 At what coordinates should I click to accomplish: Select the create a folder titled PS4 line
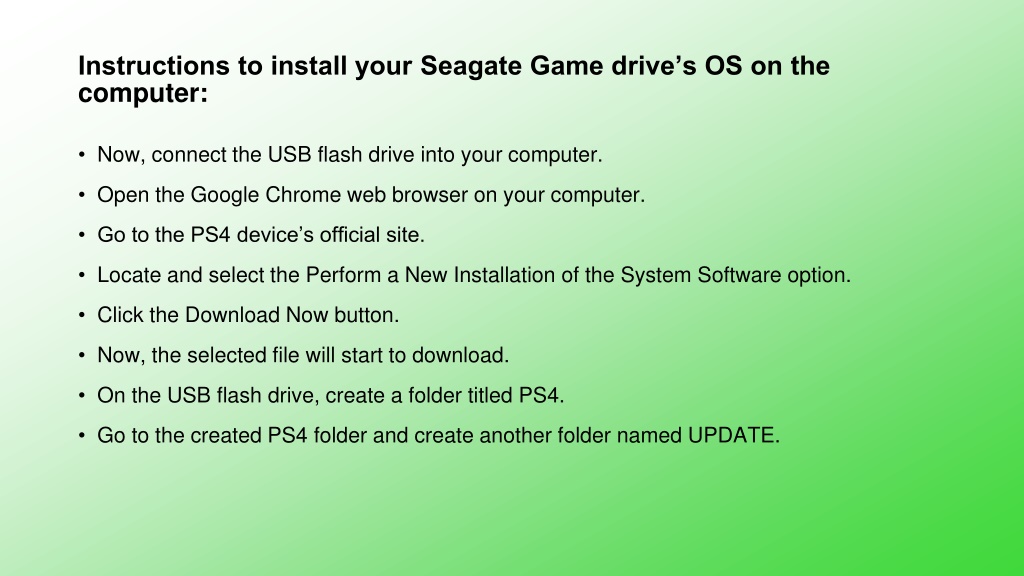point(330,395)
